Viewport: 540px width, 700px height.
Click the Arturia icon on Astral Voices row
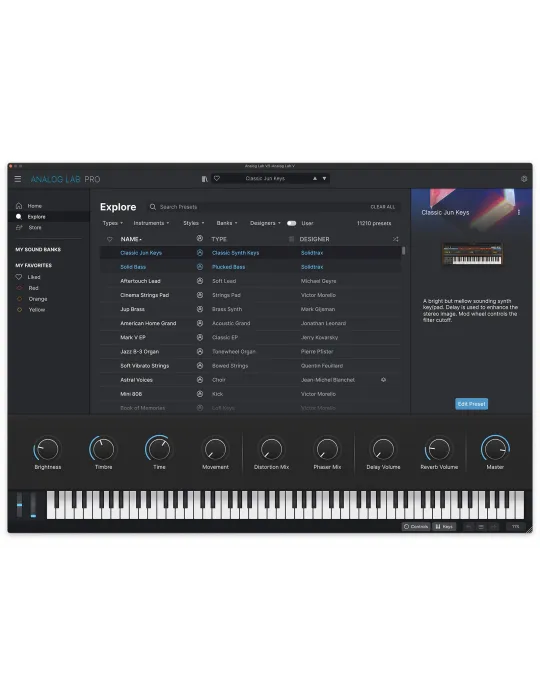(200, 379)
